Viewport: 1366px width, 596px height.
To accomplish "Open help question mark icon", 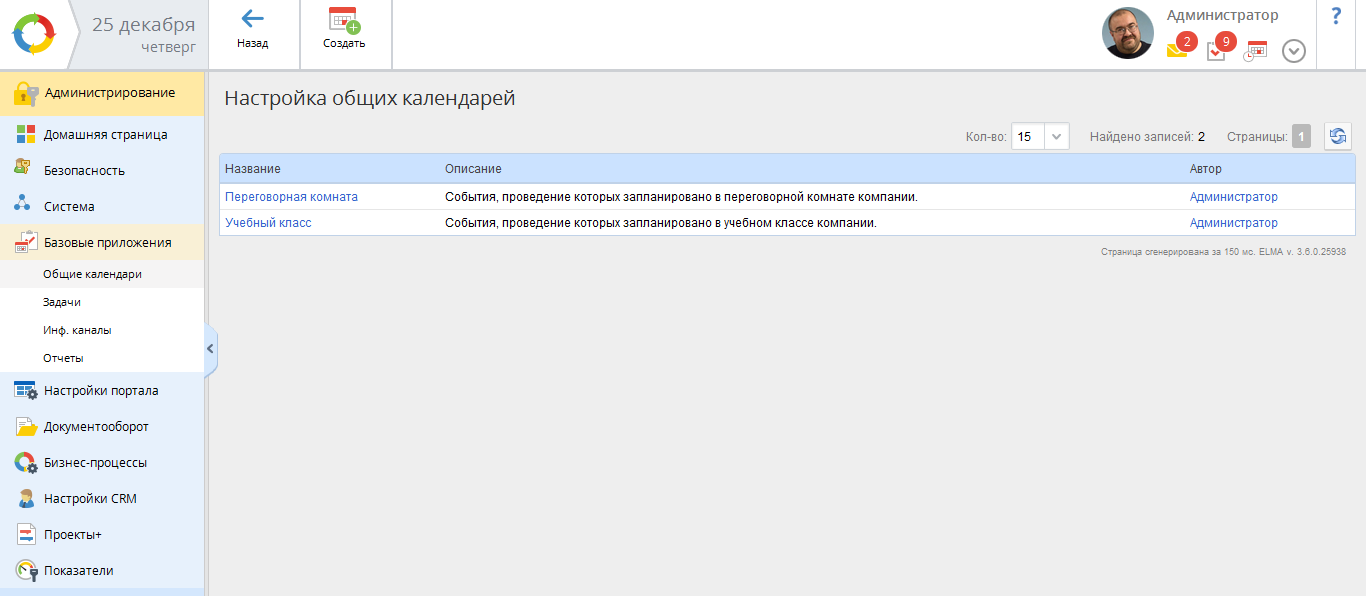I will pyautogui.click(x=1336, y=16).
